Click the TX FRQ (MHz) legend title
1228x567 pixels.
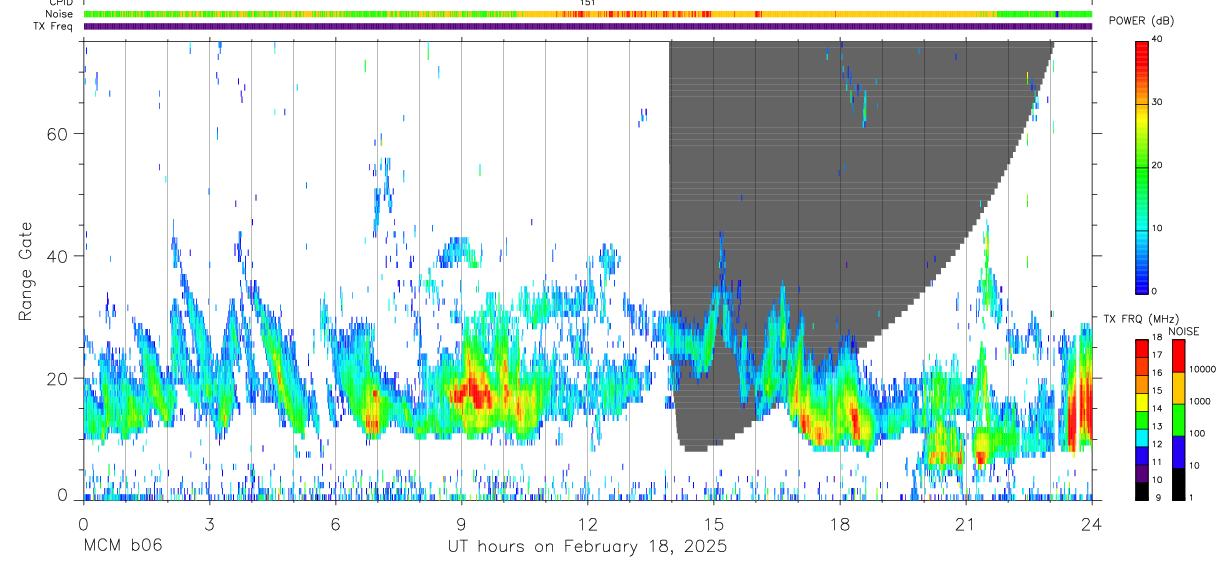1140,318
